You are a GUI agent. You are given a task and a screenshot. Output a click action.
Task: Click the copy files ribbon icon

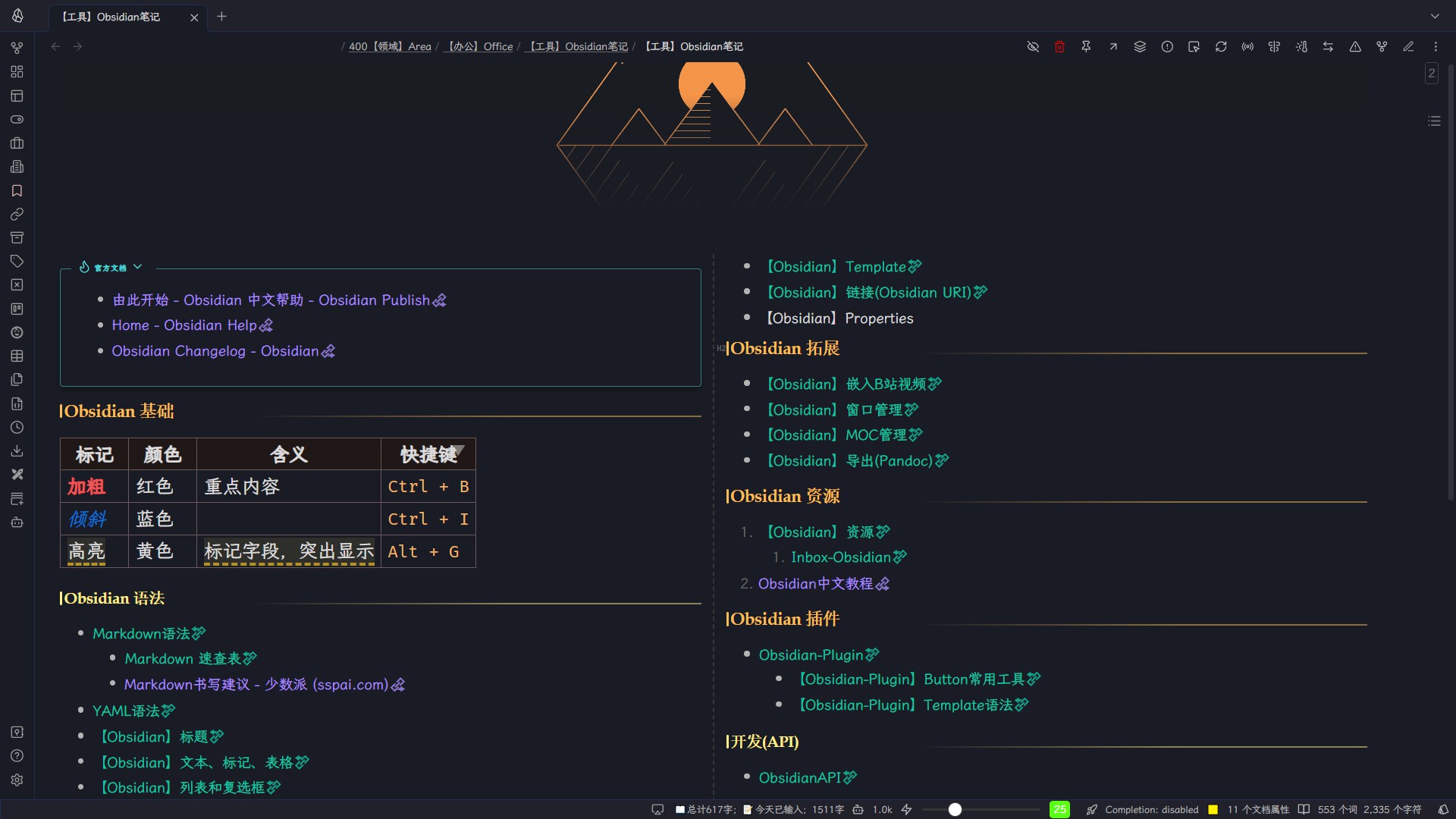click(x=17, y=379)
